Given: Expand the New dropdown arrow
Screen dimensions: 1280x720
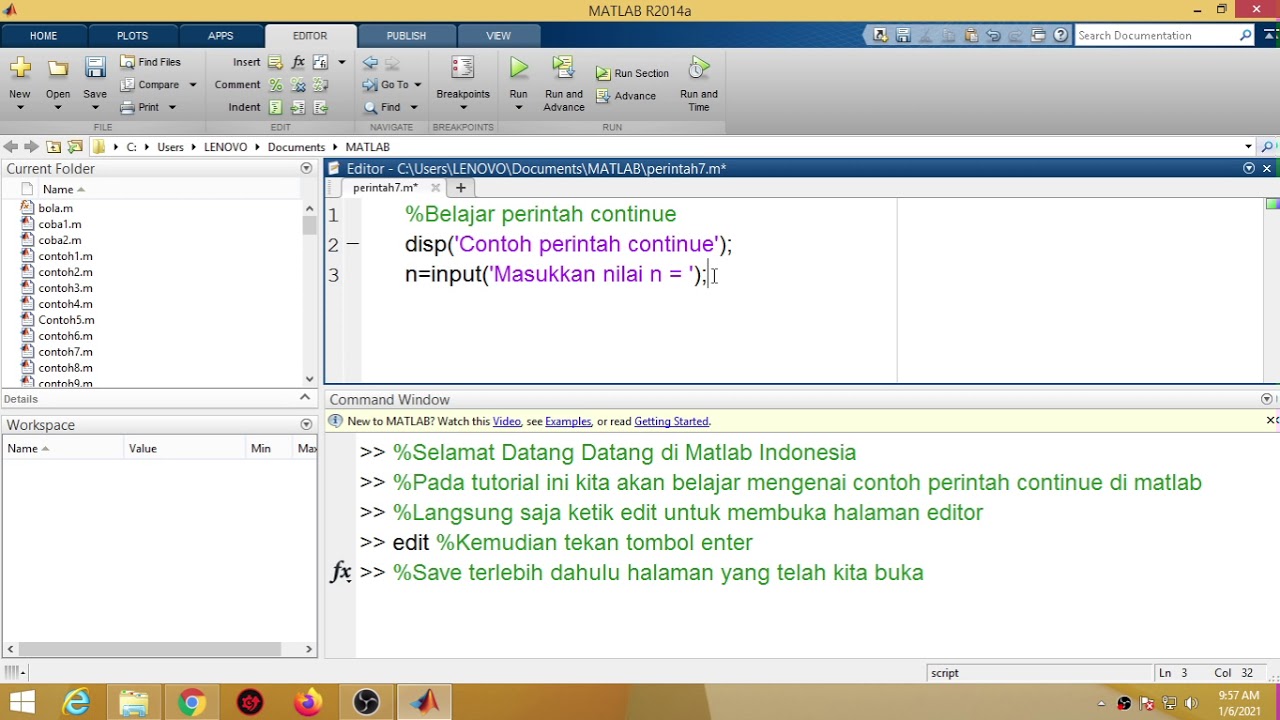Looking at the screenshot, I should (x=20, y=107).
